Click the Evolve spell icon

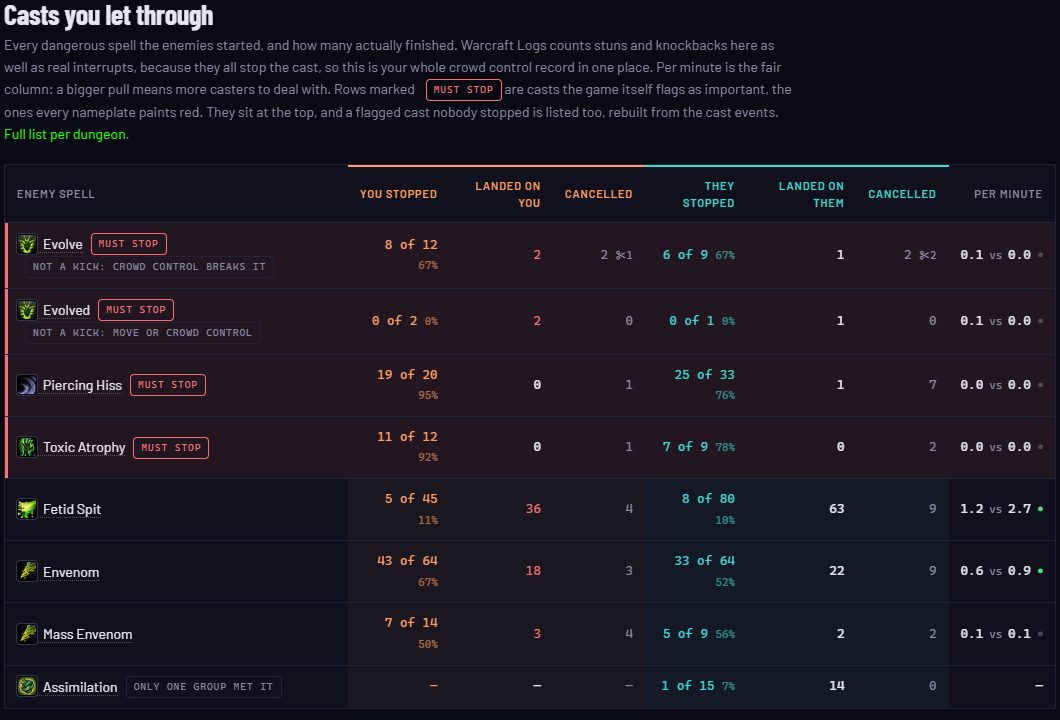tap(27, 244)
